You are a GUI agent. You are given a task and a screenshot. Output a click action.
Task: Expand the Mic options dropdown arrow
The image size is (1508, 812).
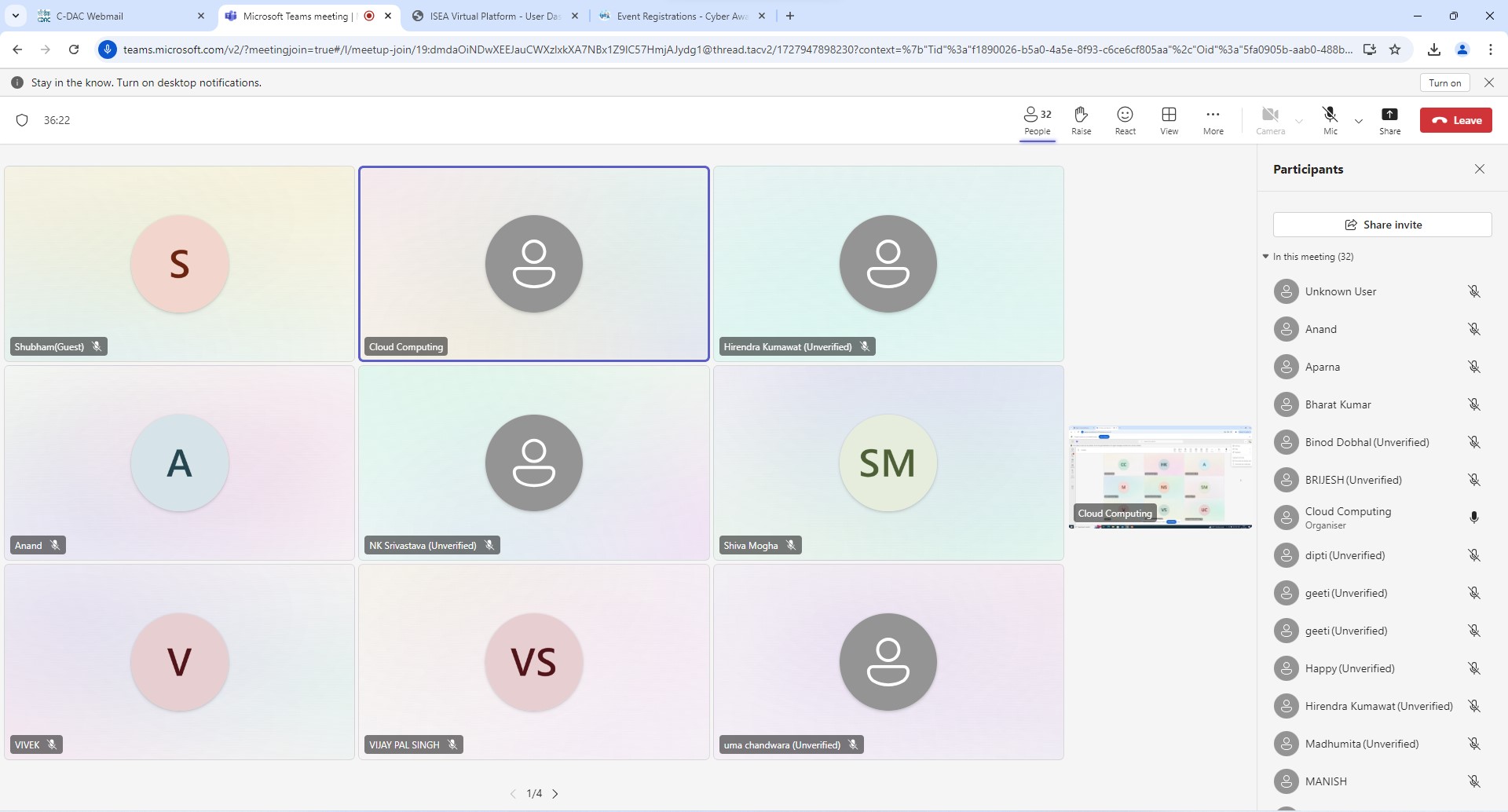pos(1359,121)
